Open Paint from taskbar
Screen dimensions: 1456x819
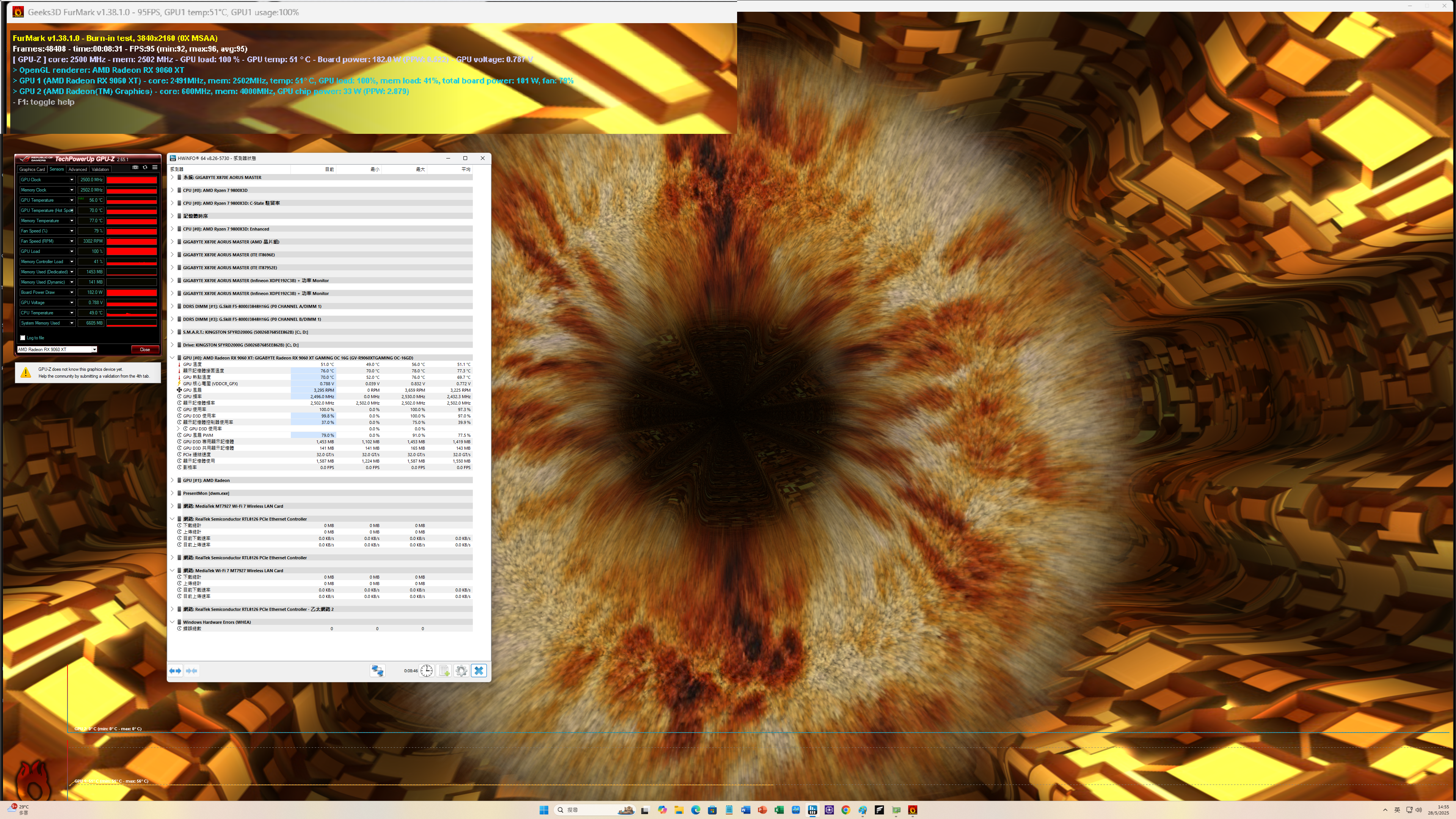863,810
